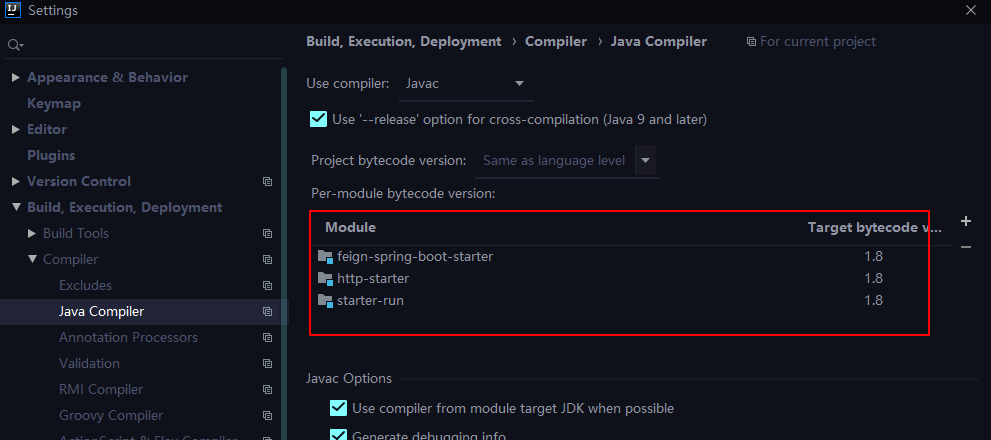The width and height of the screenshot is (991, 440).
Task: Toggle the Generate debugging info checkbox
Action: coord(338,435)
